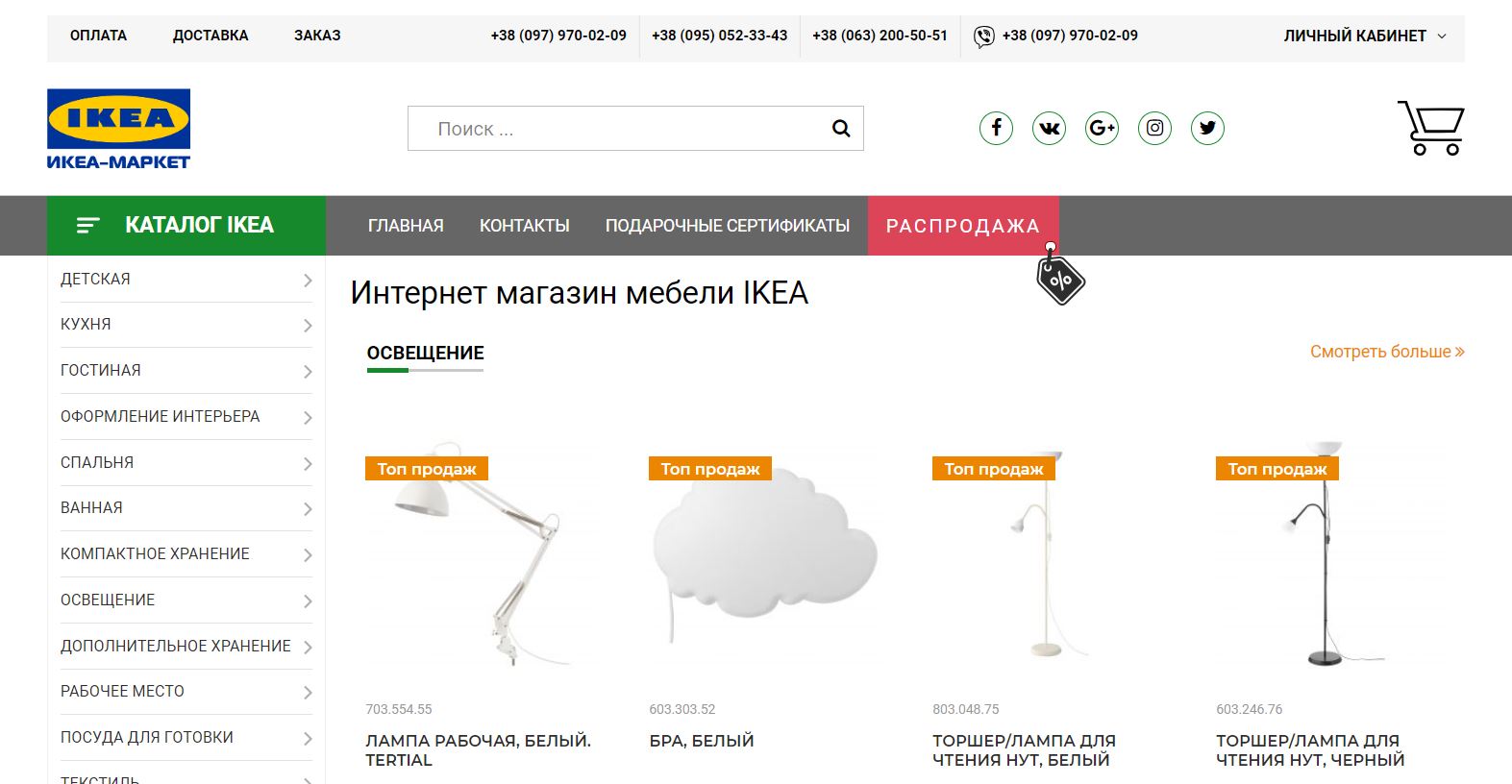This screenshot has width=1512, height=784.
Task: Open Подарочные сертификаты menu item
Action: point(728,226)
